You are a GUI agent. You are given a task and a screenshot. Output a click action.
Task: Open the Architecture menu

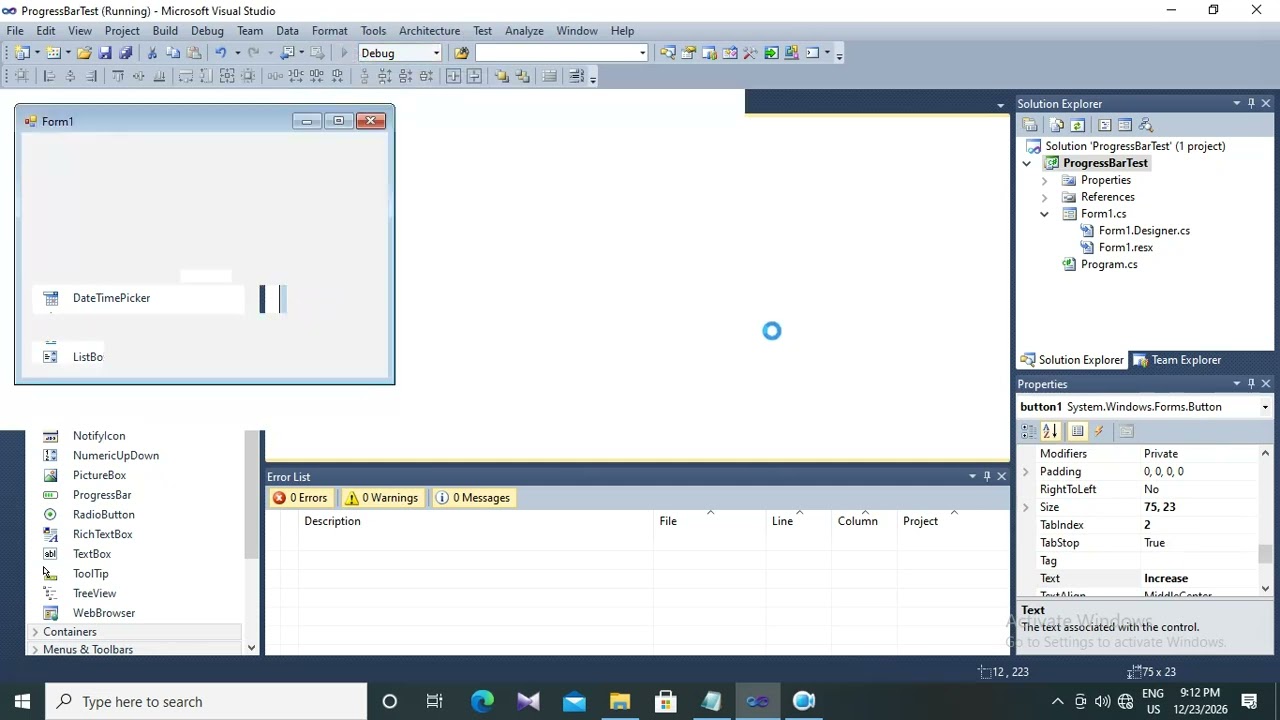pos(429,31)
